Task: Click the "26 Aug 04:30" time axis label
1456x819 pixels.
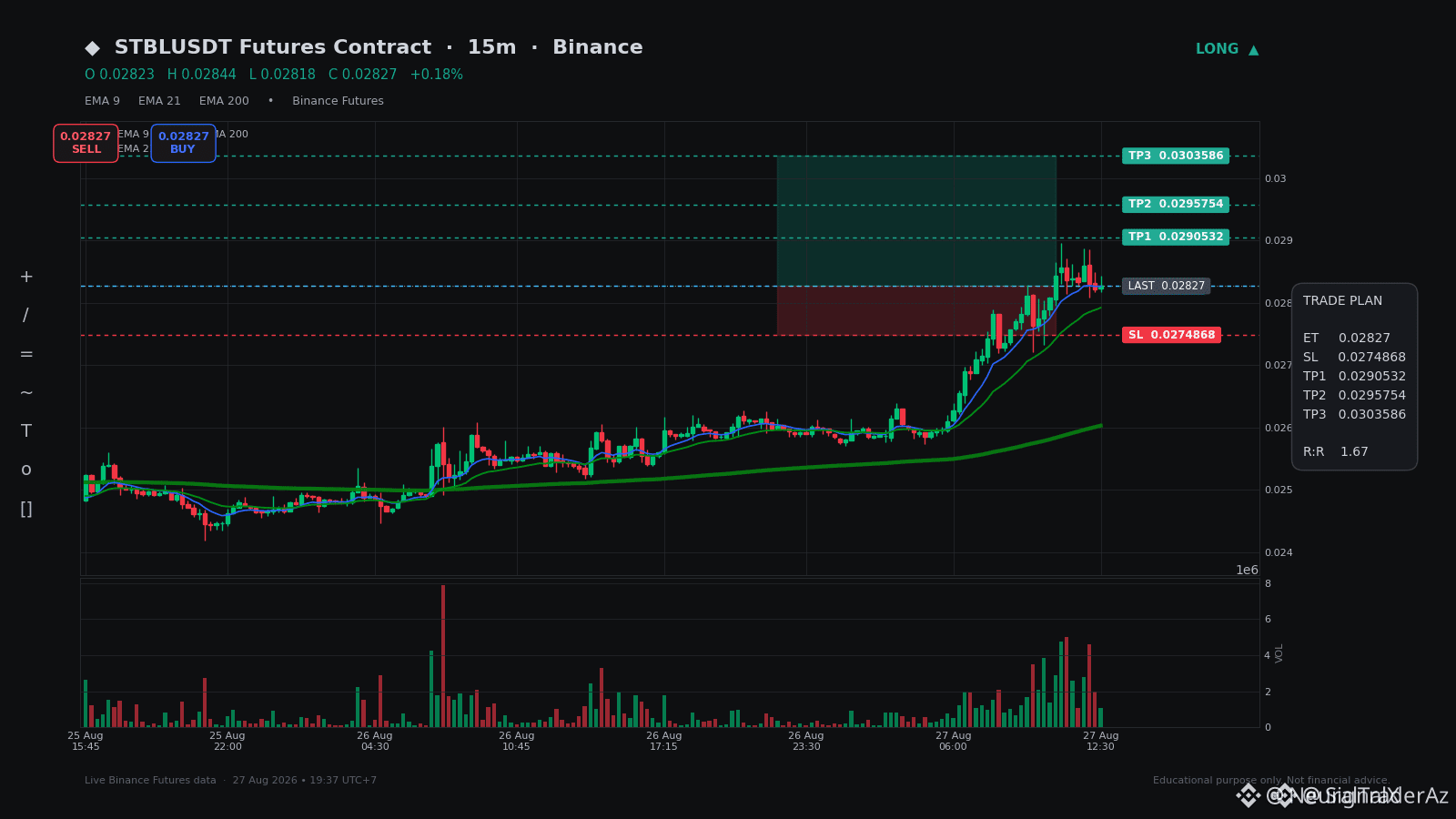Action: point(375,741)
